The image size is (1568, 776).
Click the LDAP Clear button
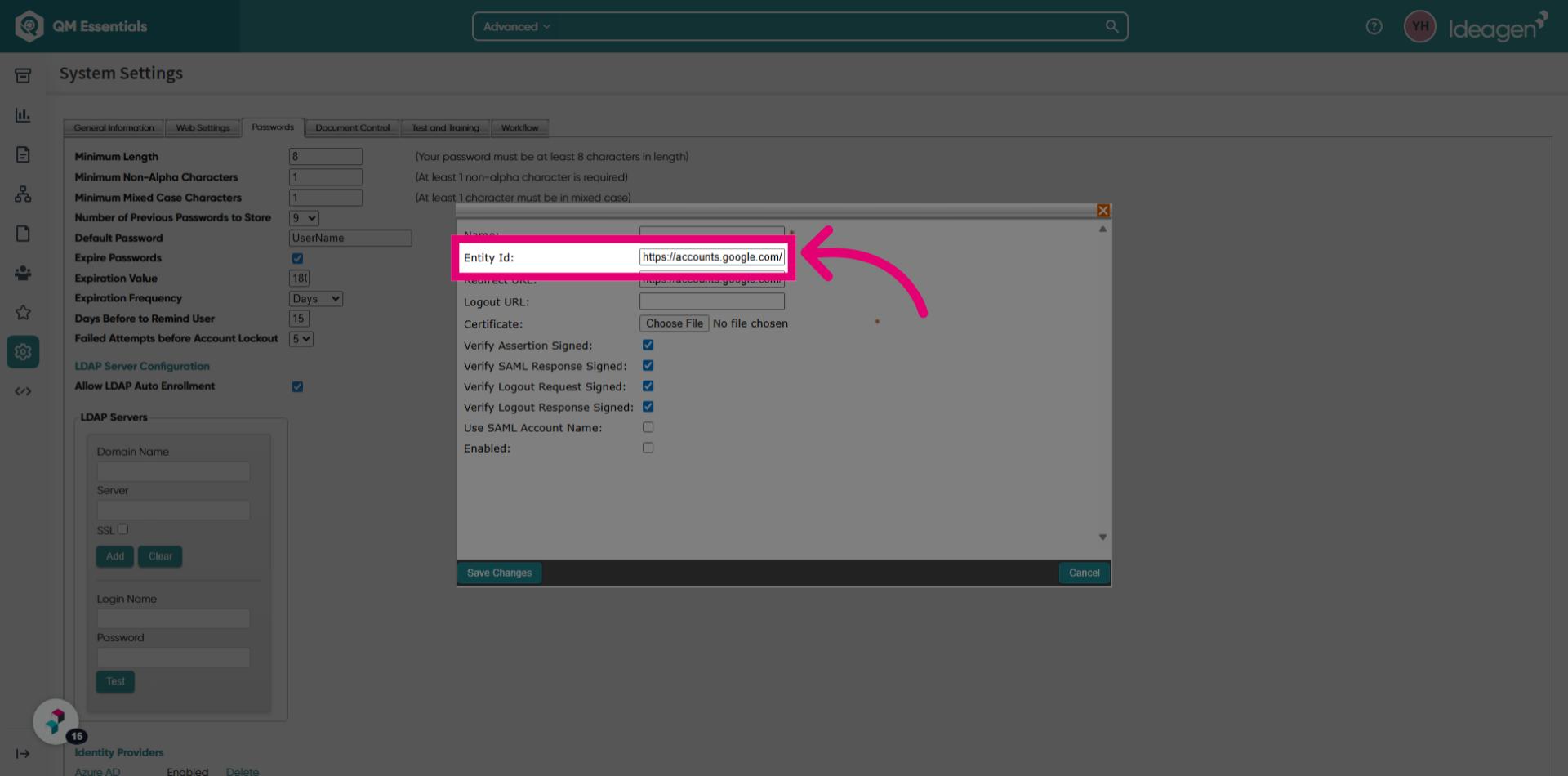tap(161, 557)
